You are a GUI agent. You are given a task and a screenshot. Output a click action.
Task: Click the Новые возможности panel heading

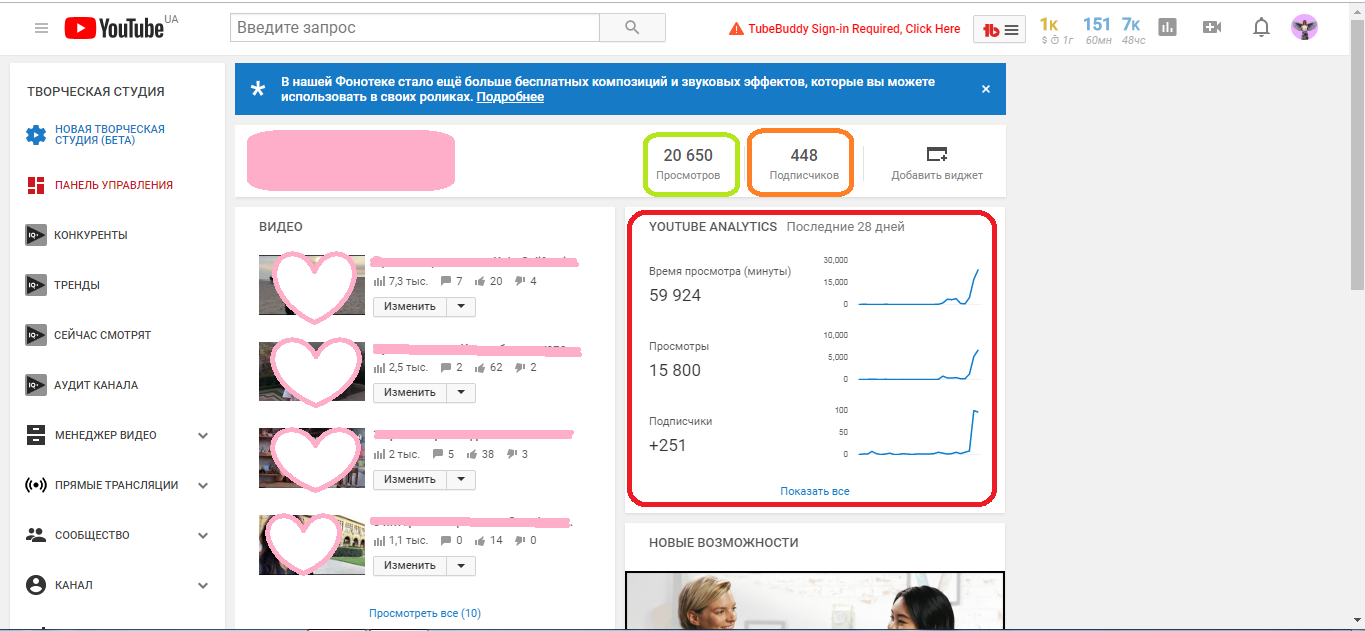click(724, 543)
